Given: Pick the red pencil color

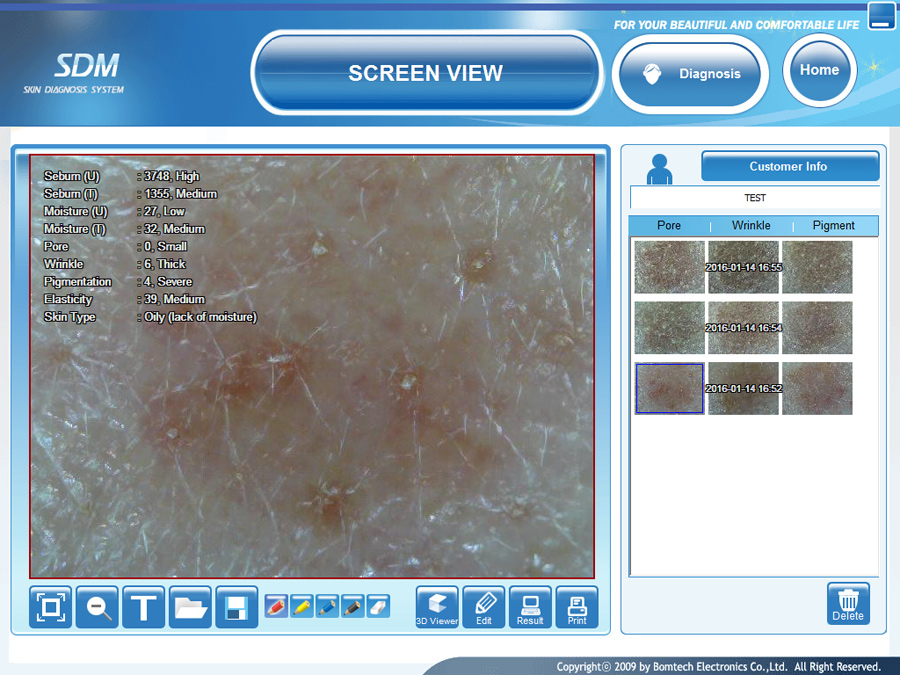Looking at the screenshot, I should pyautogui.click(x=276, y=606).
